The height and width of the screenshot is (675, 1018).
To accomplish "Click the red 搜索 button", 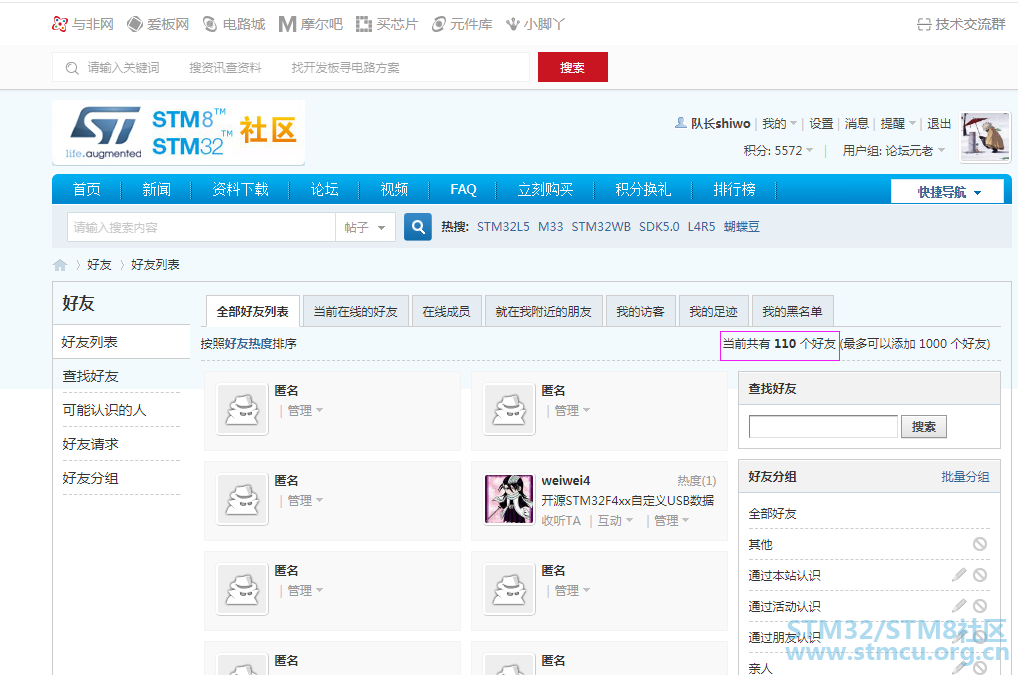I will (573, 67).
